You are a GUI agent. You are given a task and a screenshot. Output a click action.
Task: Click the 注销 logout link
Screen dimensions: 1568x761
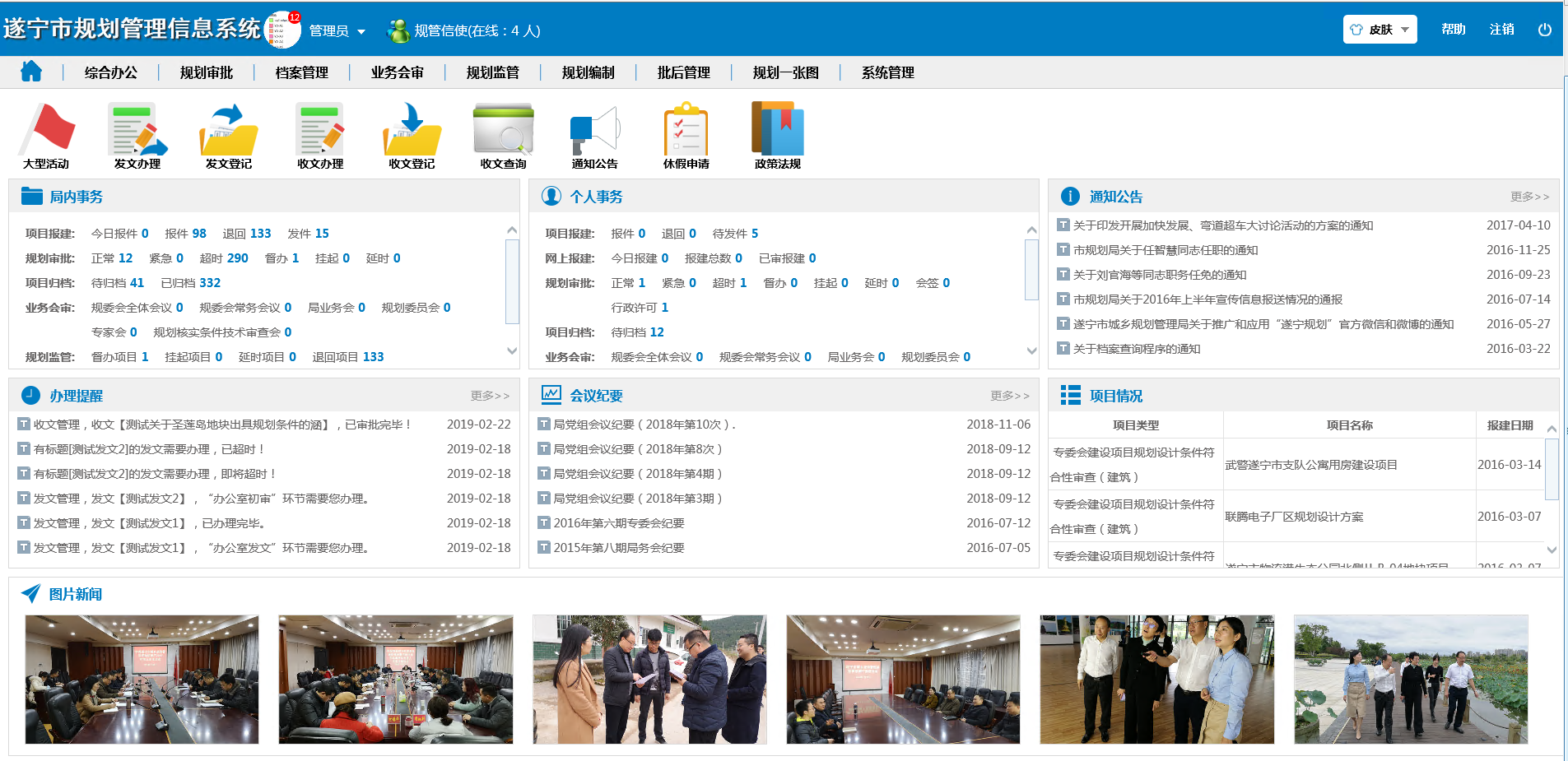coord(1501,30)
